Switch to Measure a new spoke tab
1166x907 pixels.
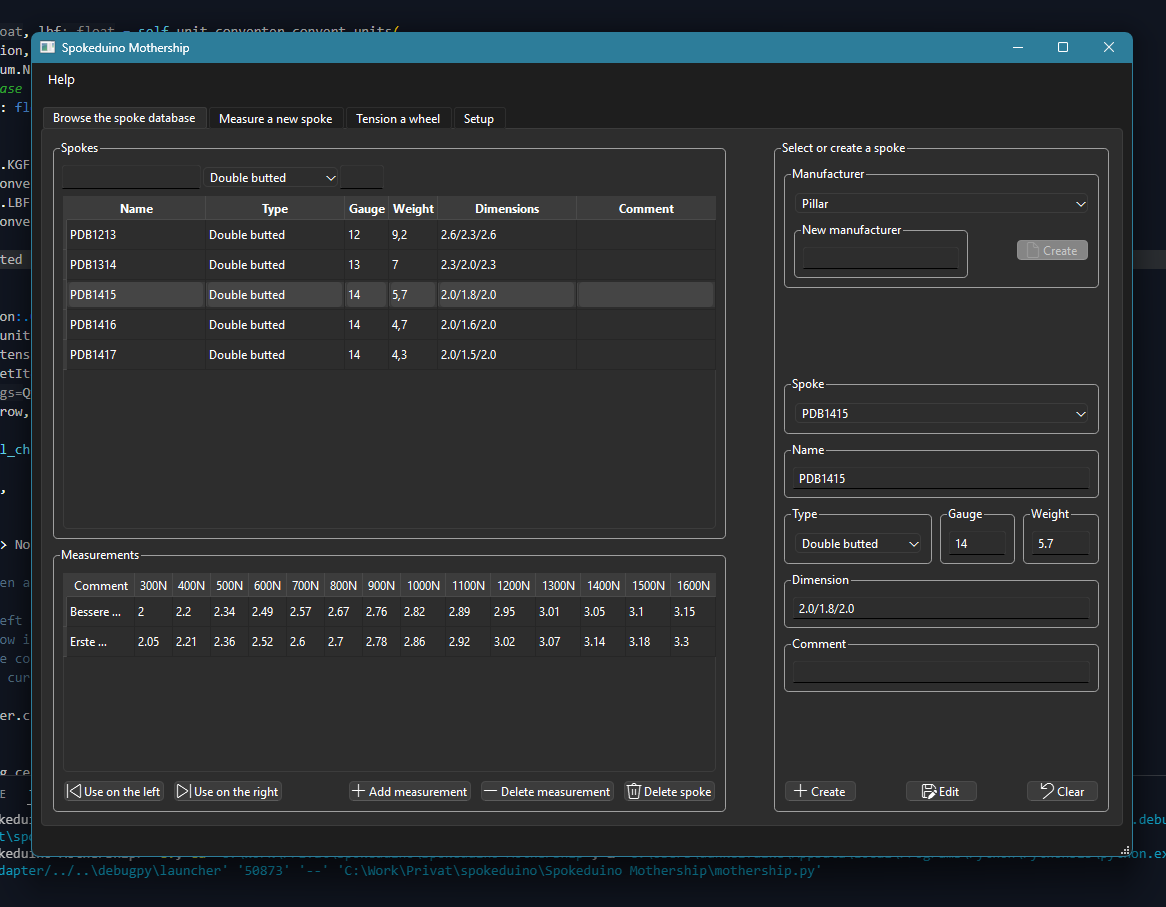coord(275,119)
